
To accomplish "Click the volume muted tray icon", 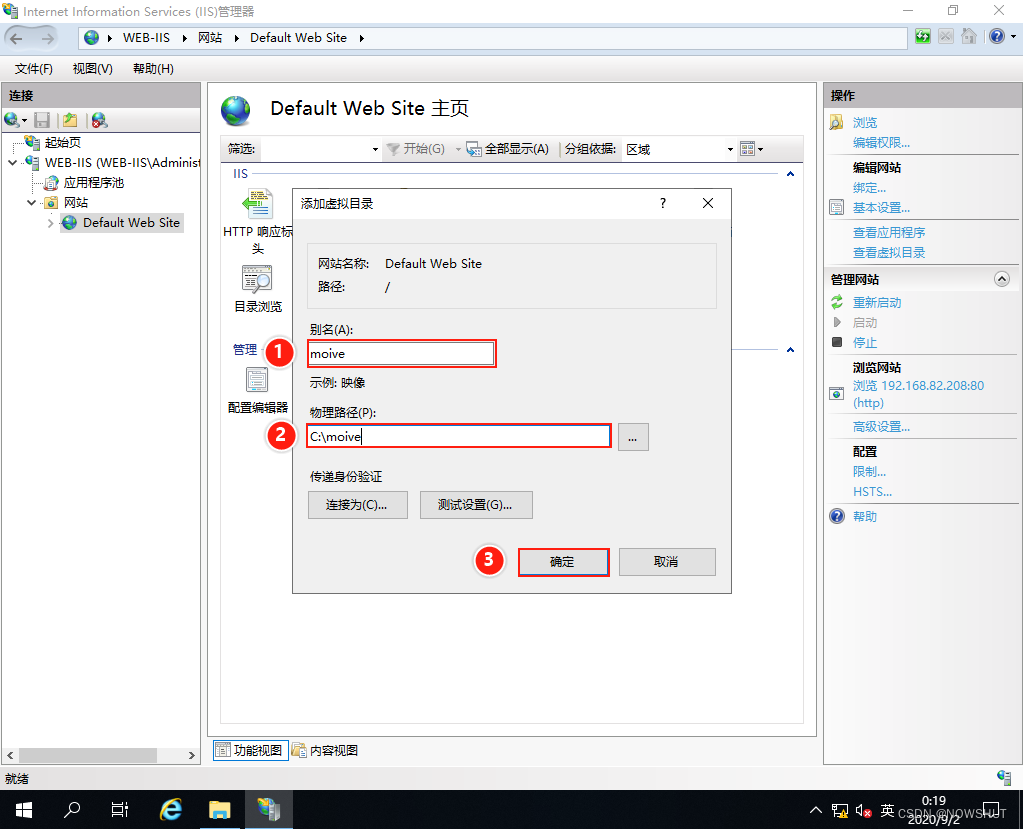I will [863, 811].
